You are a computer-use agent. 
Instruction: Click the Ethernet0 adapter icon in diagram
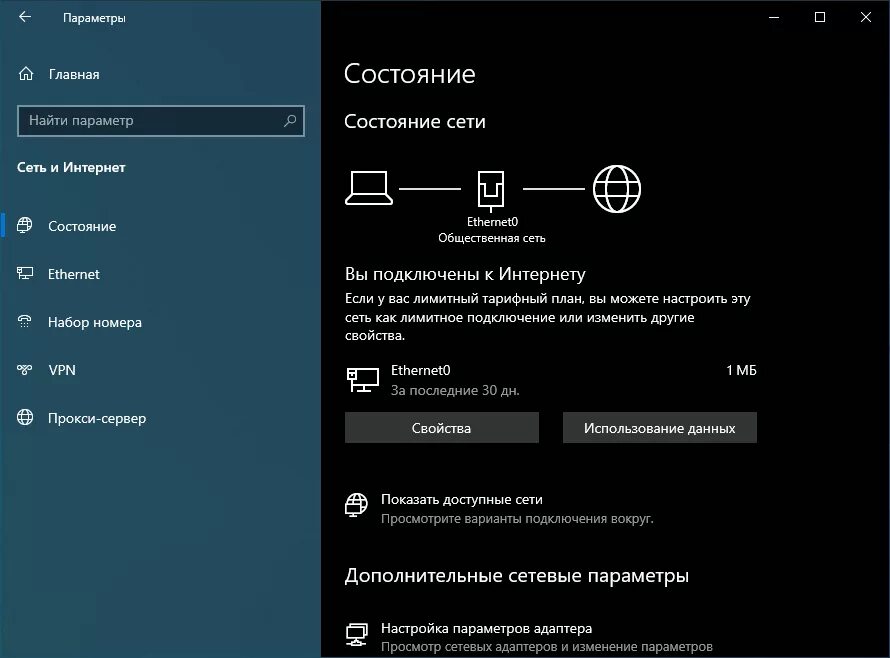tap(491, 191)
